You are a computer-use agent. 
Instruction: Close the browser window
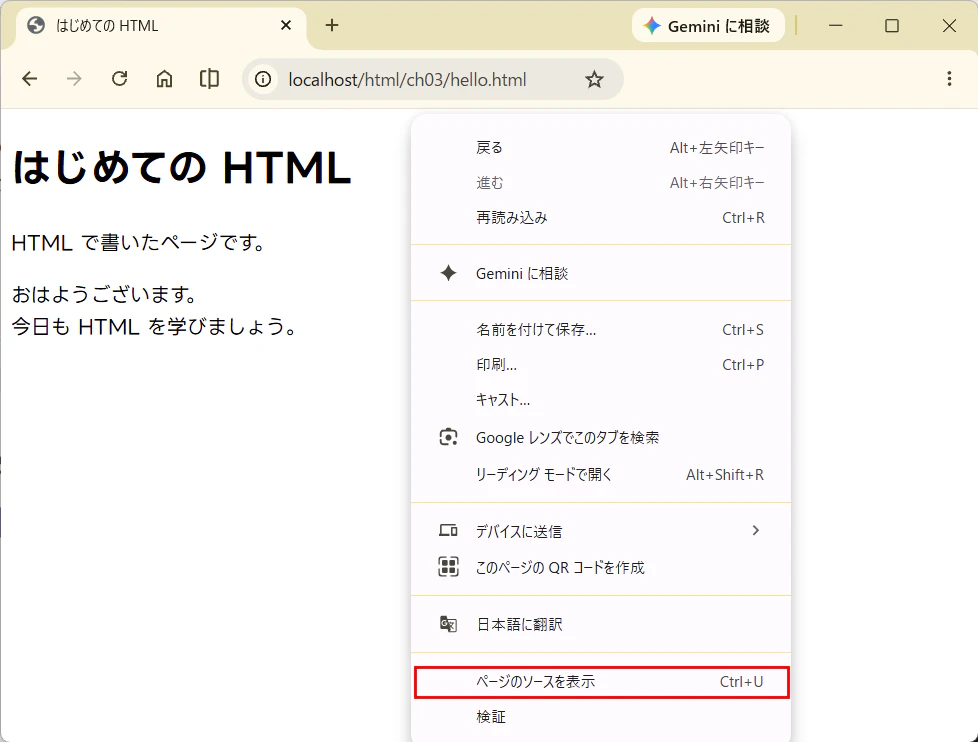tap(949, 26)
